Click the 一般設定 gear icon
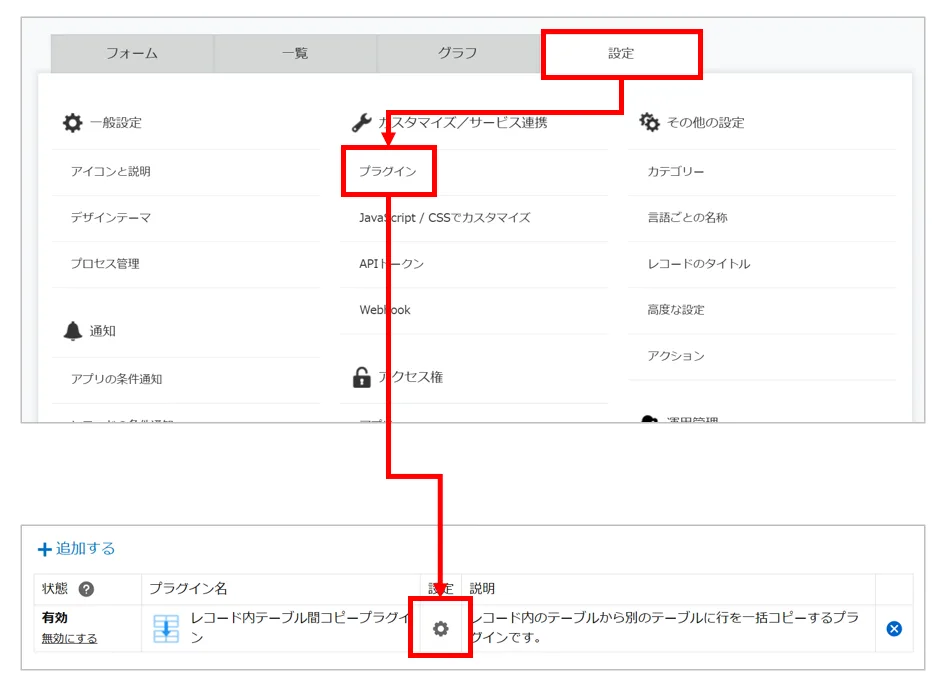Screen dimensions: 951x697 coord(73,123)
